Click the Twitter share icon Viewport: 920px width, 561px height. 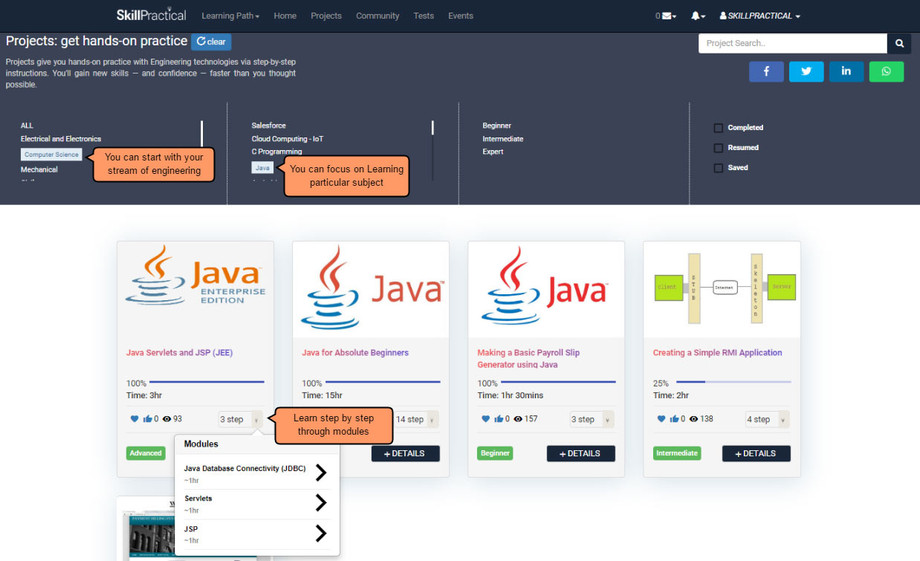(806, 71)
